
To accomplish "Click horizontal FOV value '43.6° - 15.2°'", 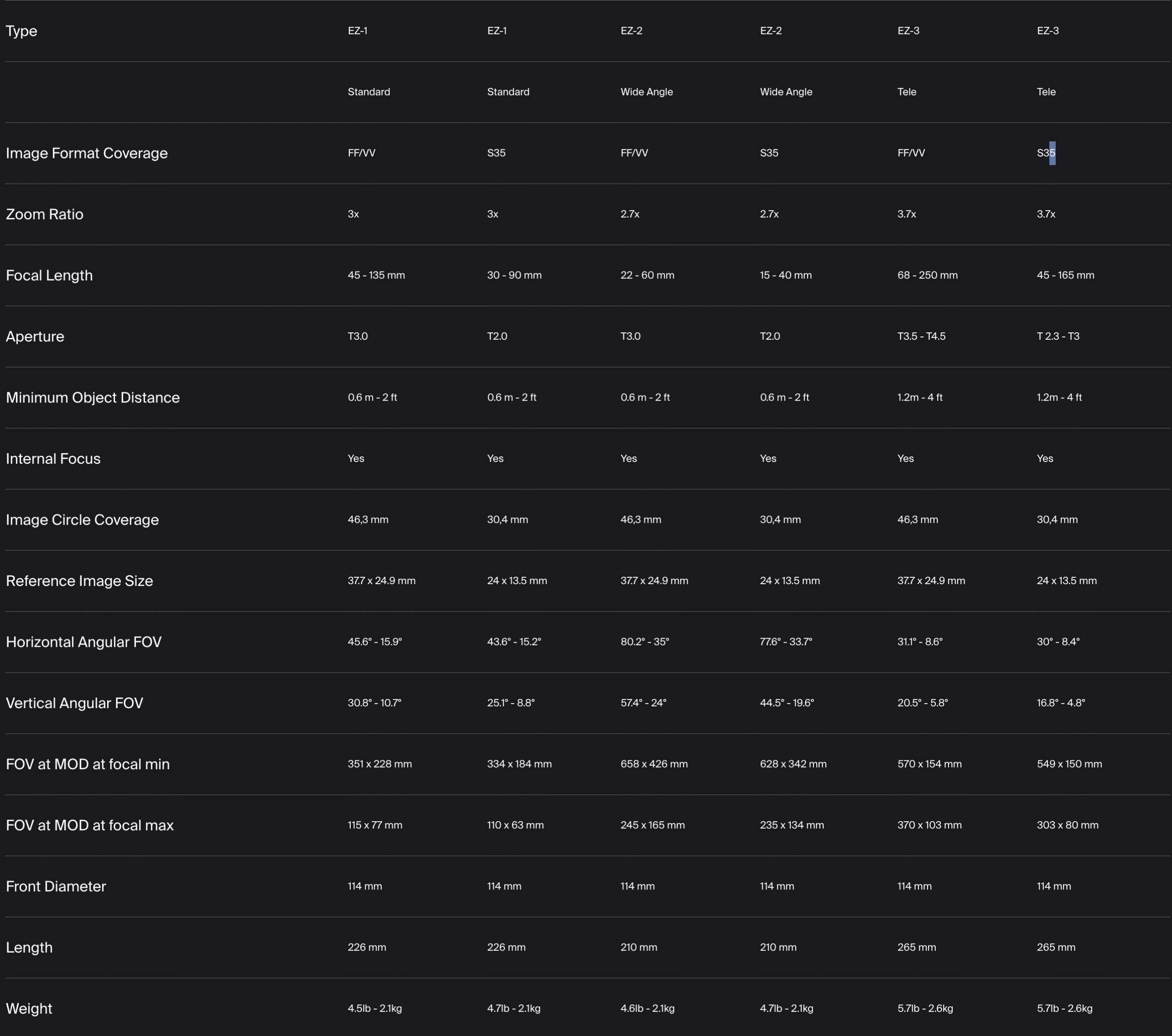I will tap(514, 642).
